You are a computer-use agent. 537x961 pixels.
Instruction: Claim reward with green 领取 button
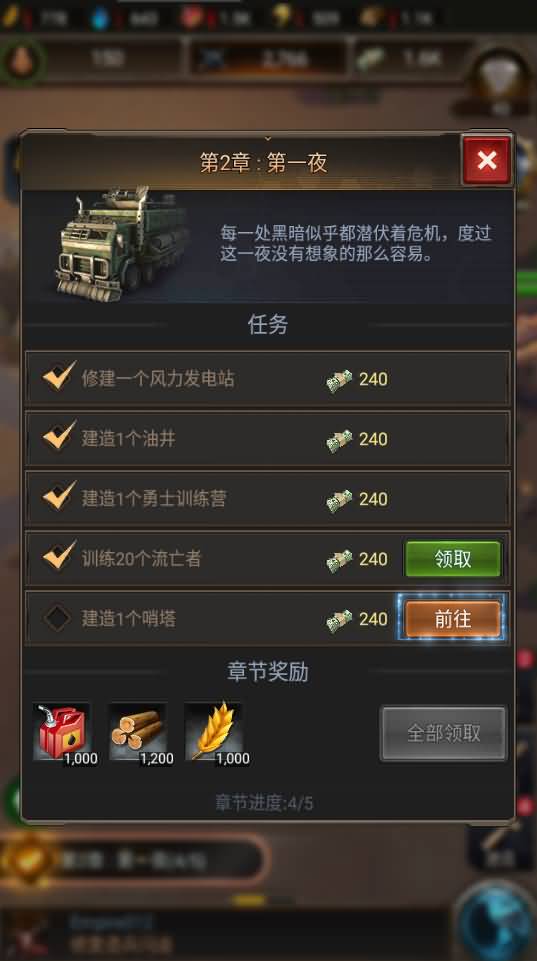pyautogui.click(x=453, y=558)
